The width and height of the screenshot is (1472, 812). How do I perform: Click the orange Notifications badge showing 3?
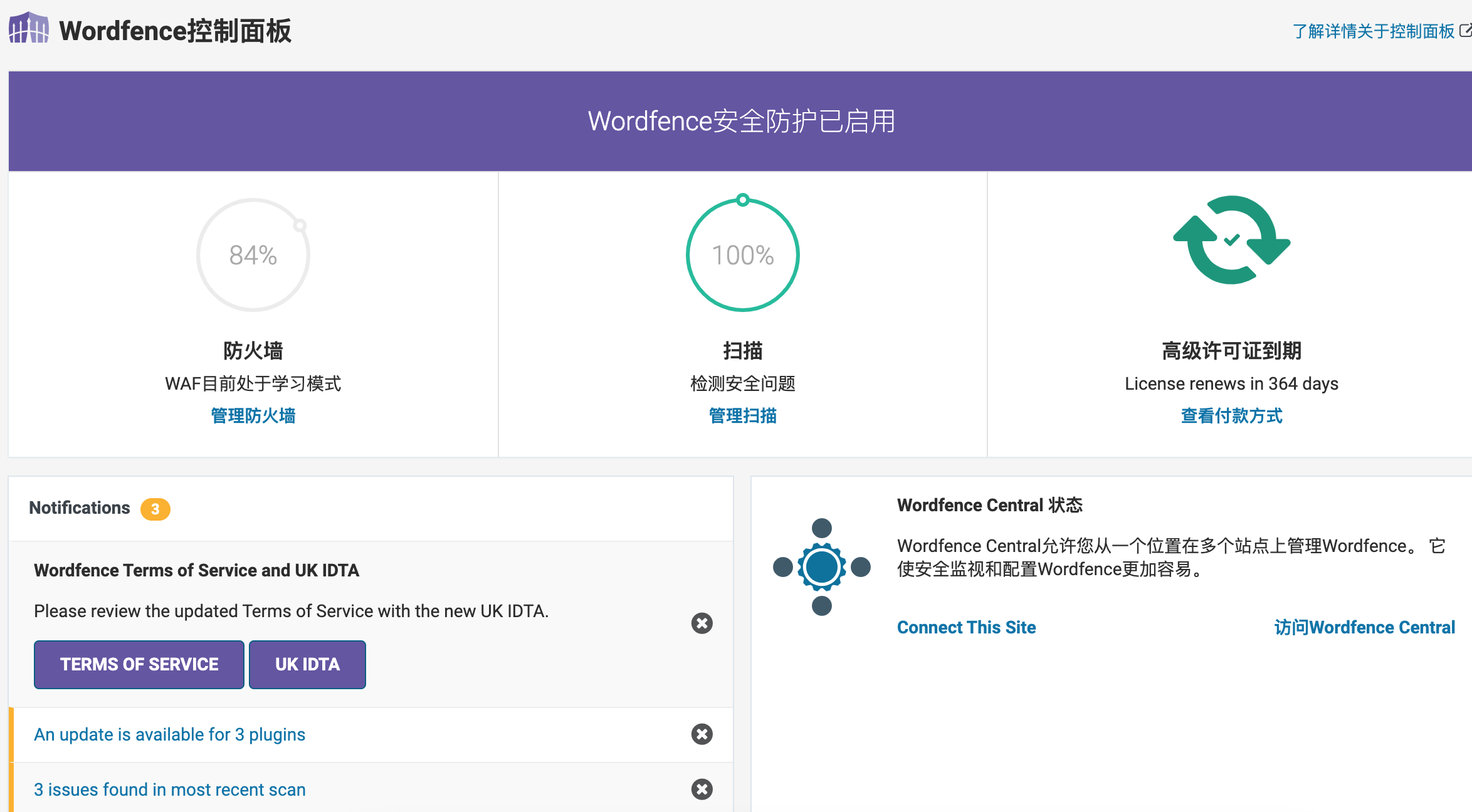[155, 509]
